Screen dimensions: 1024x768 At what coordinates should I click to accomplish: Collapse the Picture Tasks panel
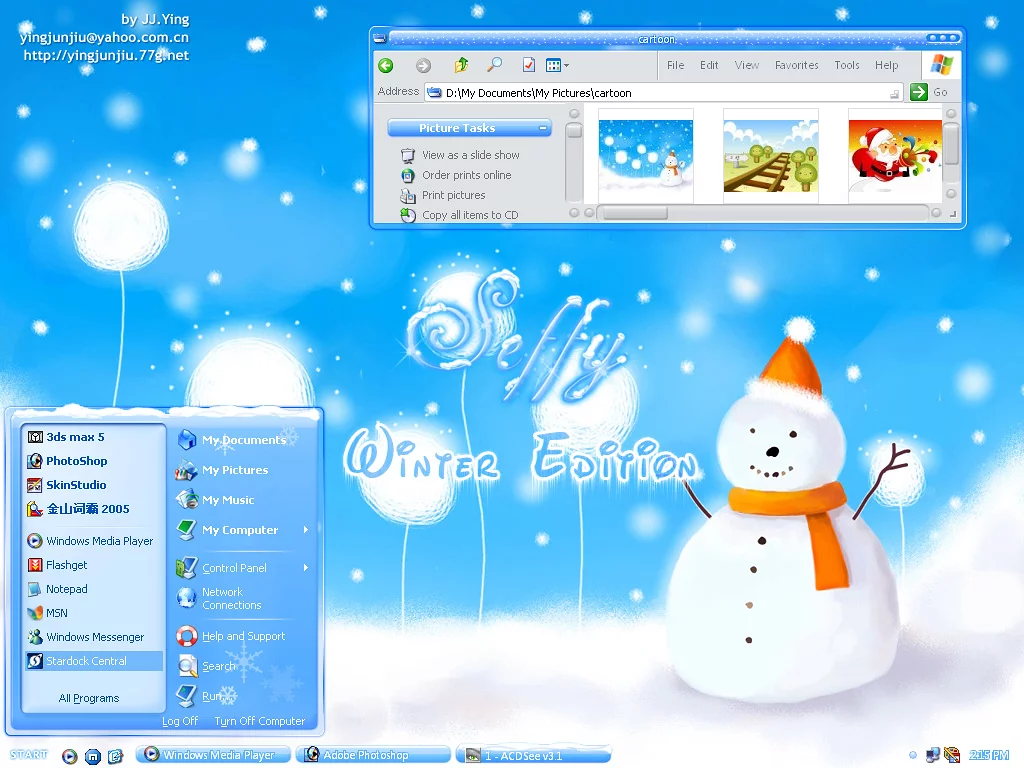(543, 128)
